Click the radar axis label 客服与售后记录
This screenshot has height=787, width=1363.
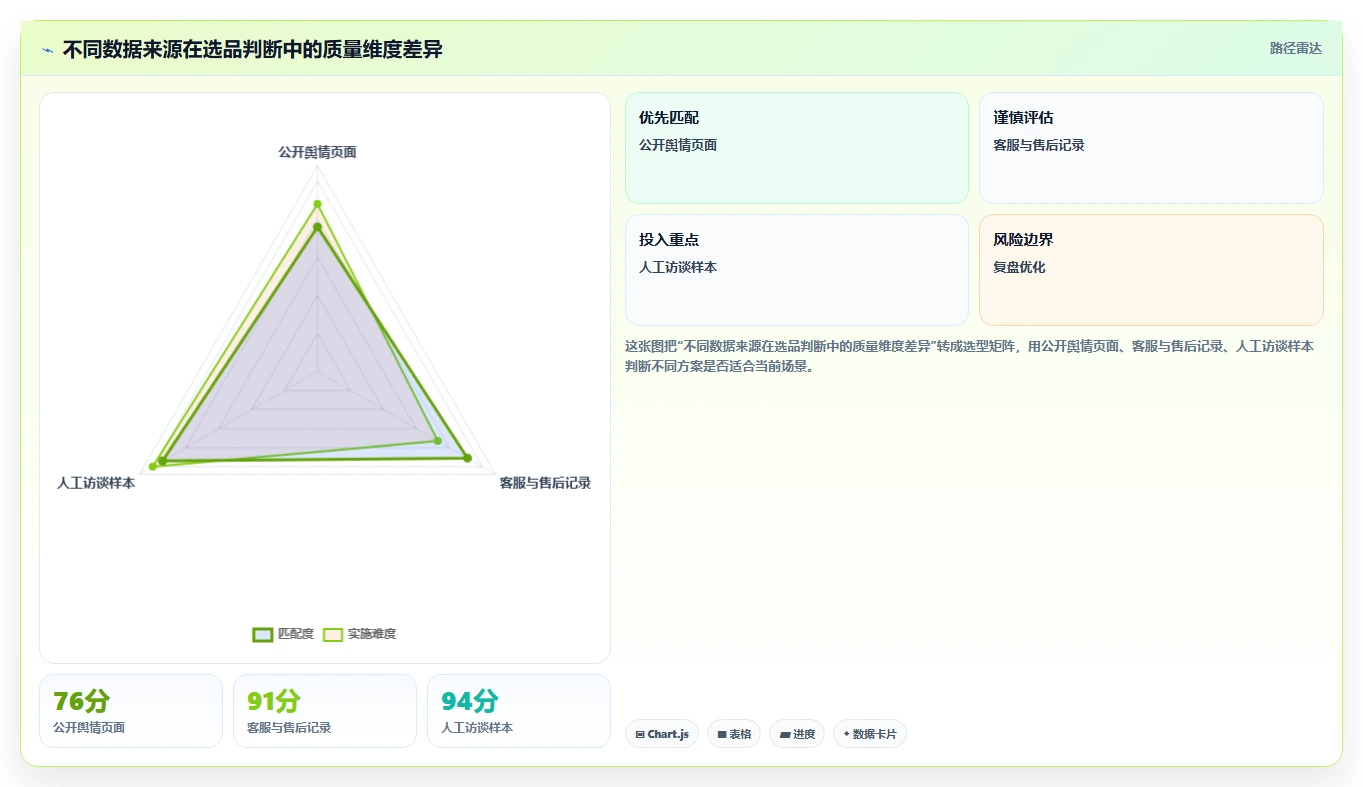tap(545, 483)
